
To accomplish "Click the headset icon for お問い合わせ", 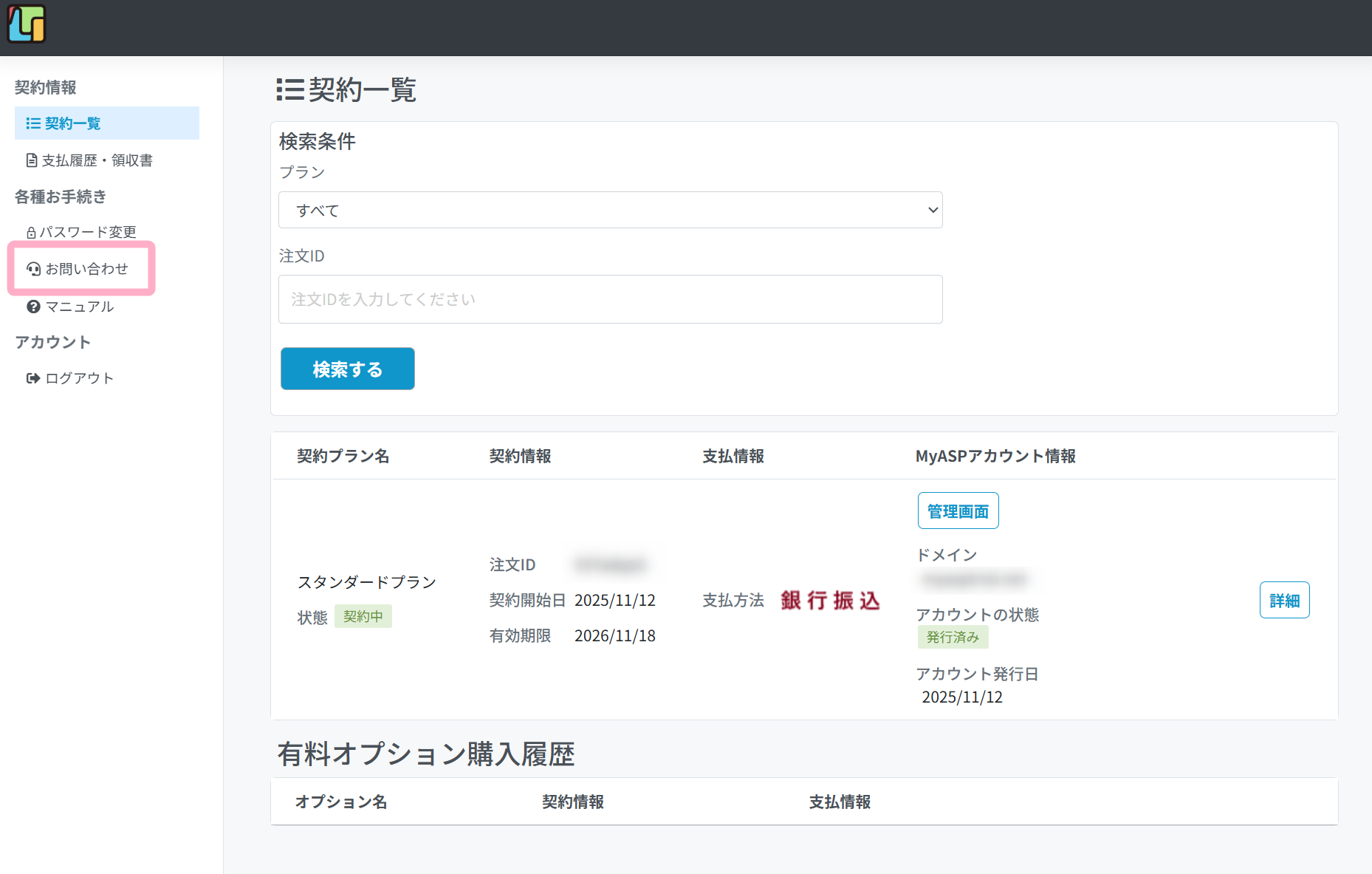I will 33,269.
